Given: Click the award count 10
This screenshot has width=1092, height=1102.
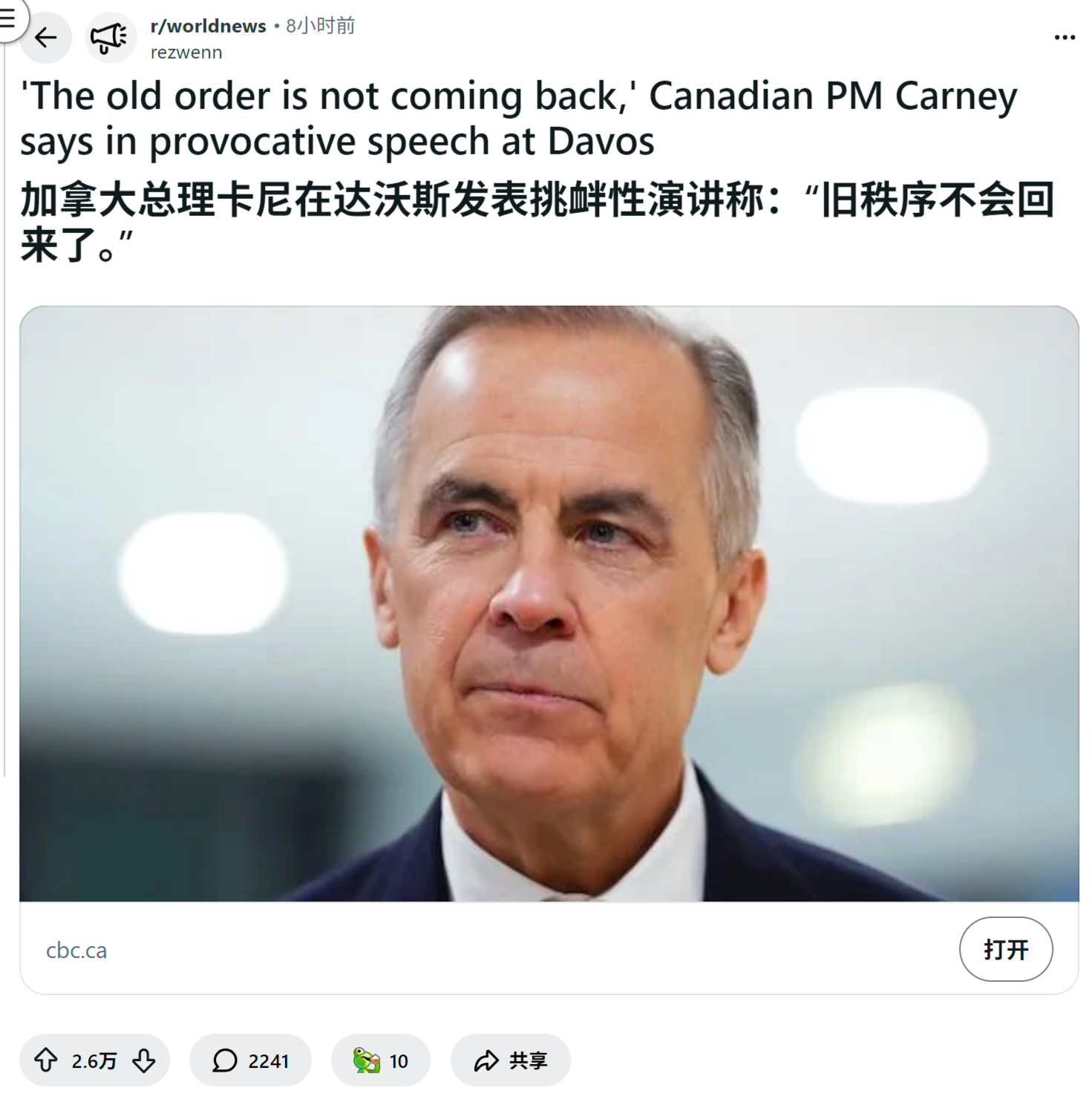Looking at the screenshot, I should 399,1061.
